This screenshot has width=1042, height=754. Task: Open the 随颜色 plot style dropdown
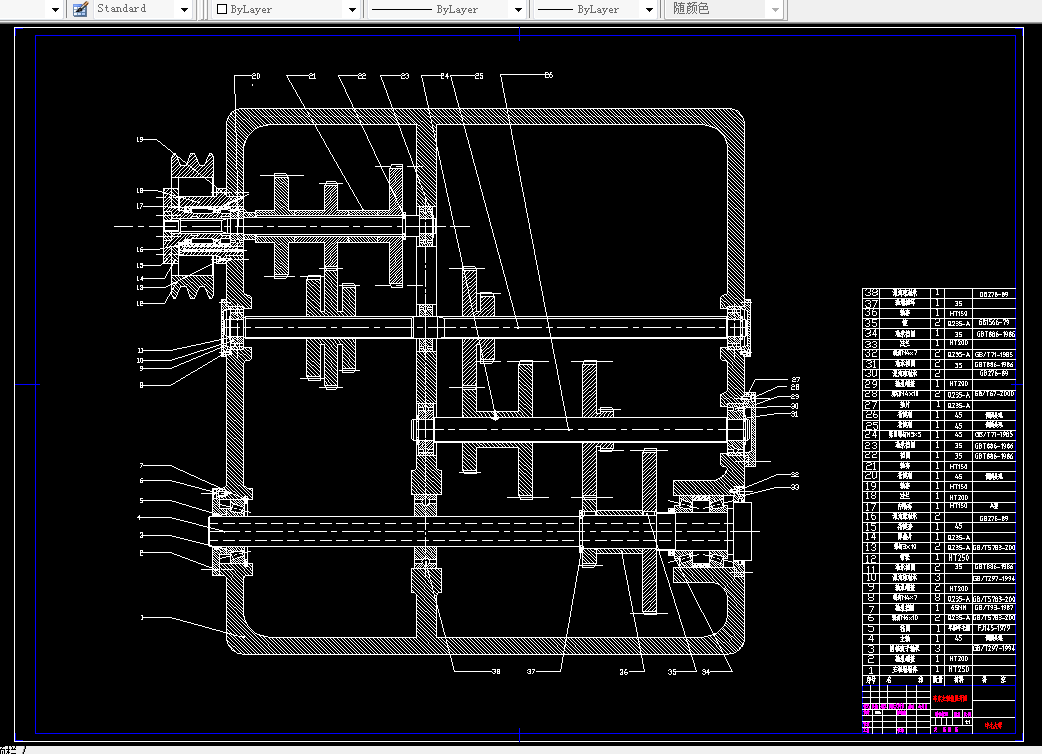pos(775,9)
